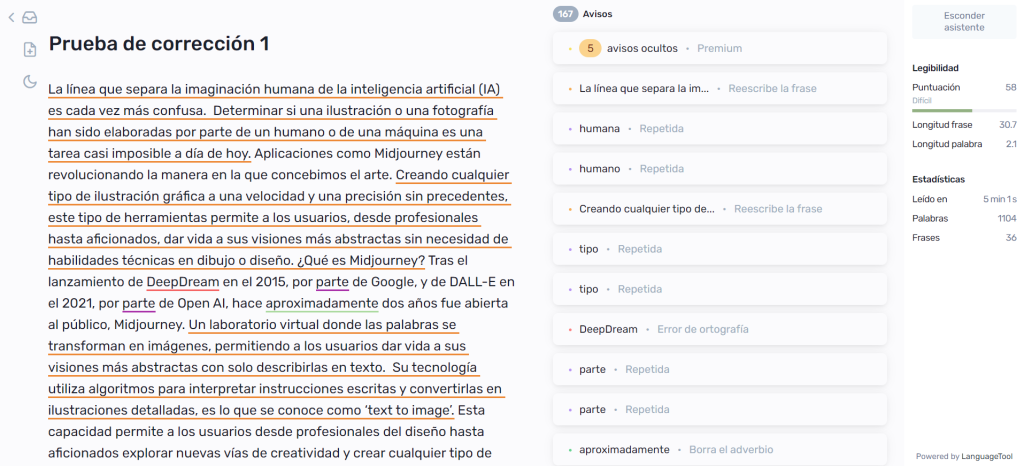This screenshot has width=1024, height=466.
Task: Click the back chevron arrow
Action: [12, 17]
